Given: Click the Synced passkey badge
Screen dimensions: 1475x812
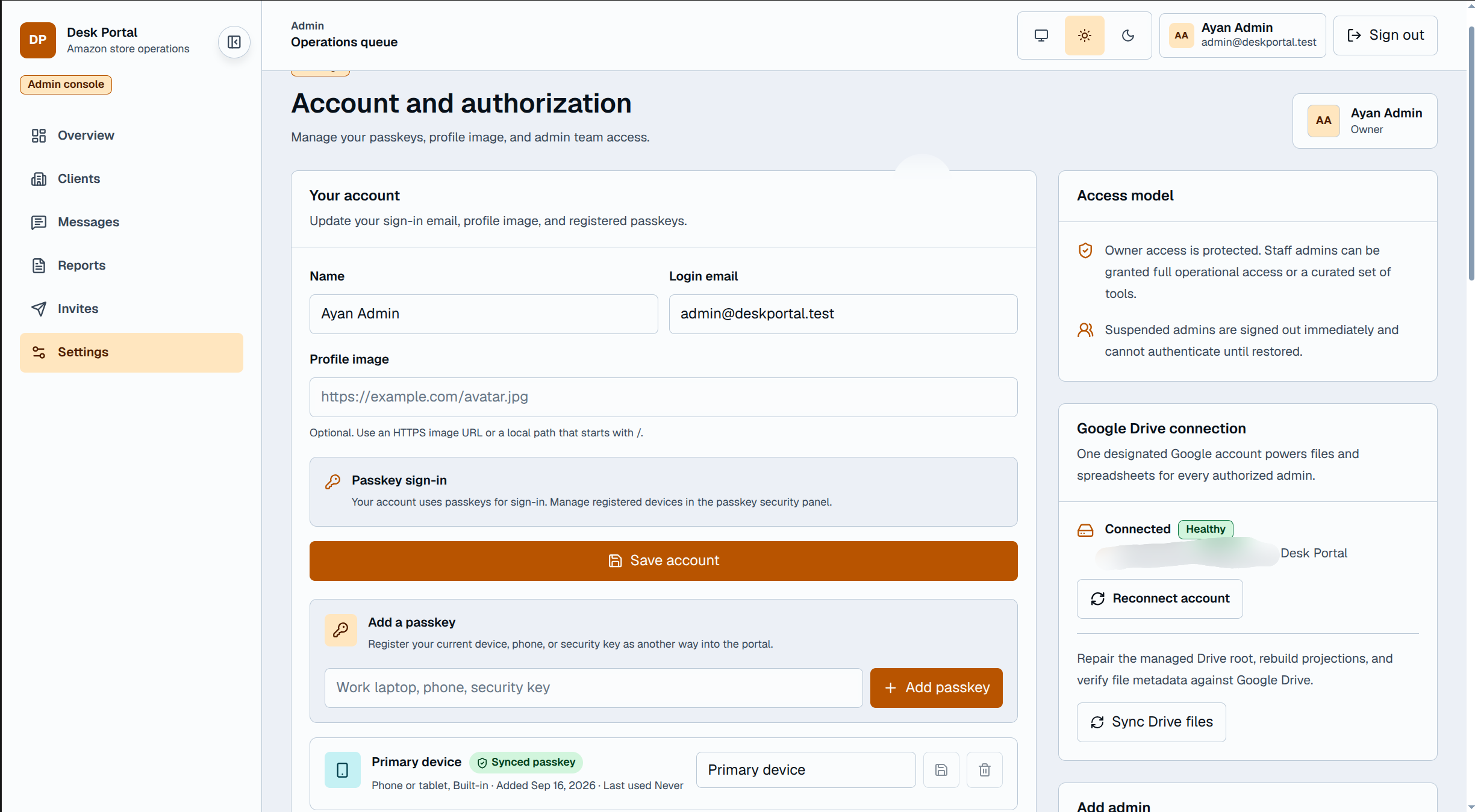Looking at the screenshot, I should point(525,762).
